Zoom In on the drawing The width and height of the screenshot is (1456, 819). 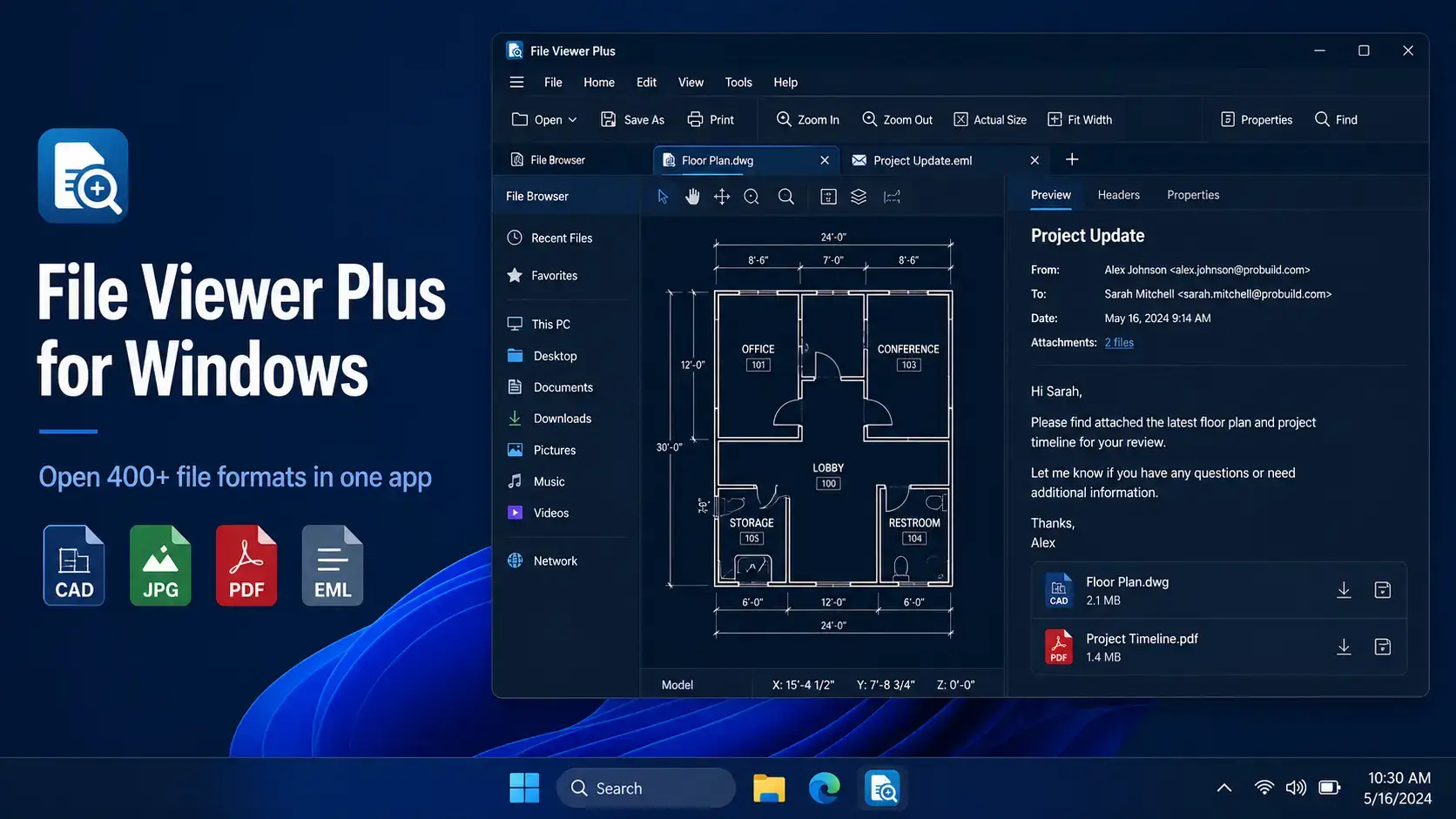point(808,119)
